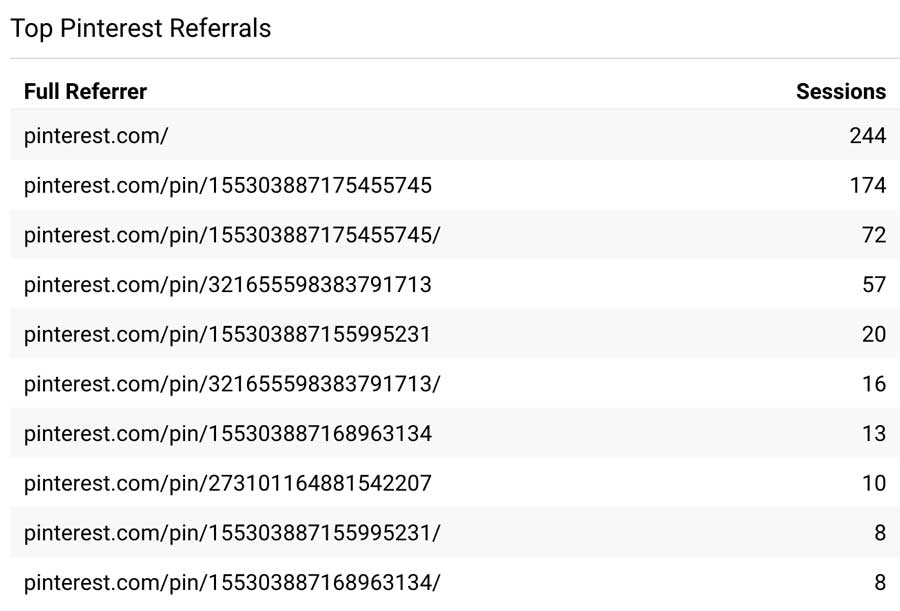The width and height of the screenshot is (900, 611).
Task: Click the 72 sessions value
Action: tap(874, 235)
